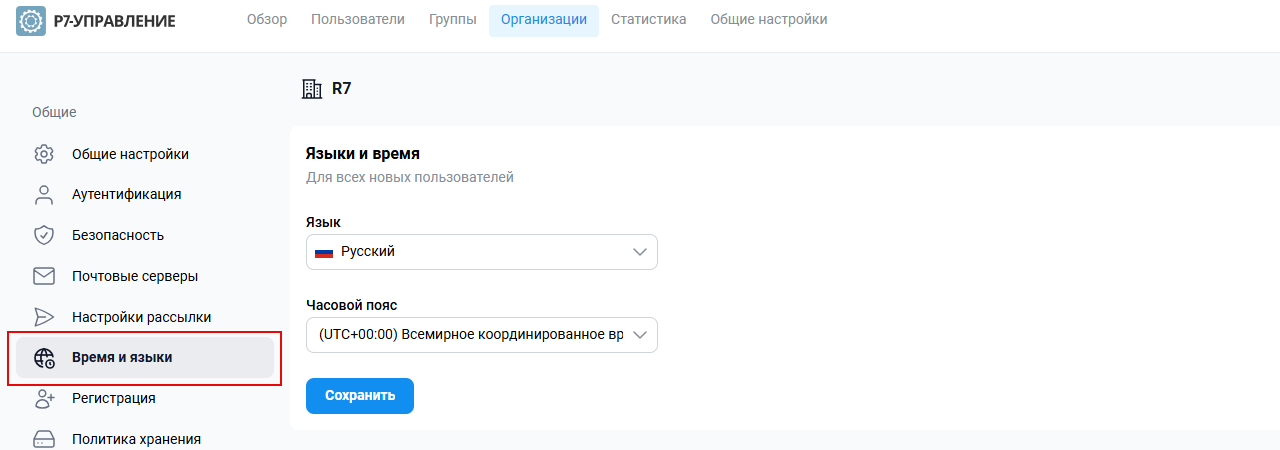Viewport: 1280px width, 450px height.
Task: Click the building icon next to R7
Action: (x=312, y=89)
